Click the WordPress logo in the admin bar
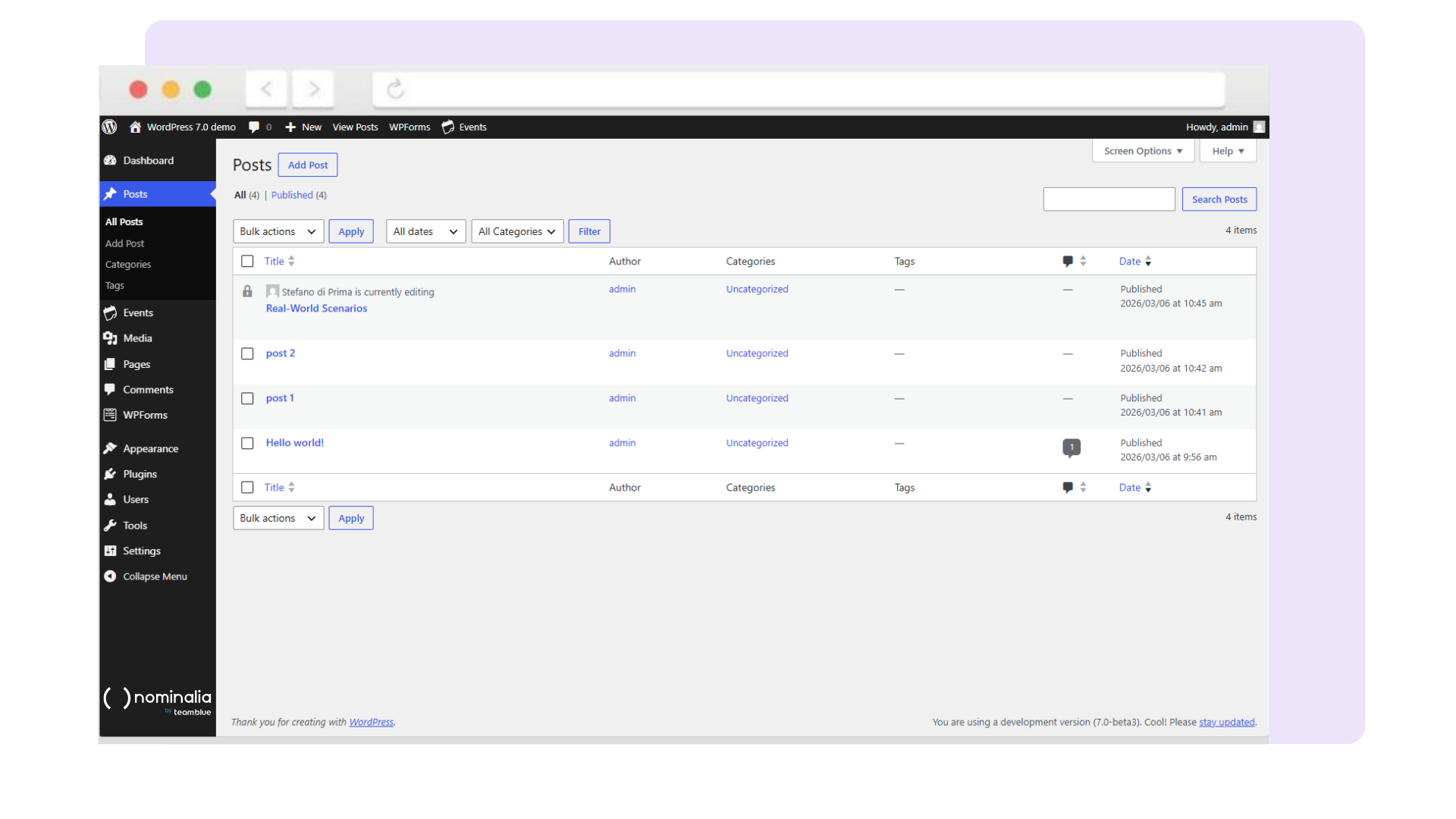Viewport: 1456px width, 819px height. (109, 127)
